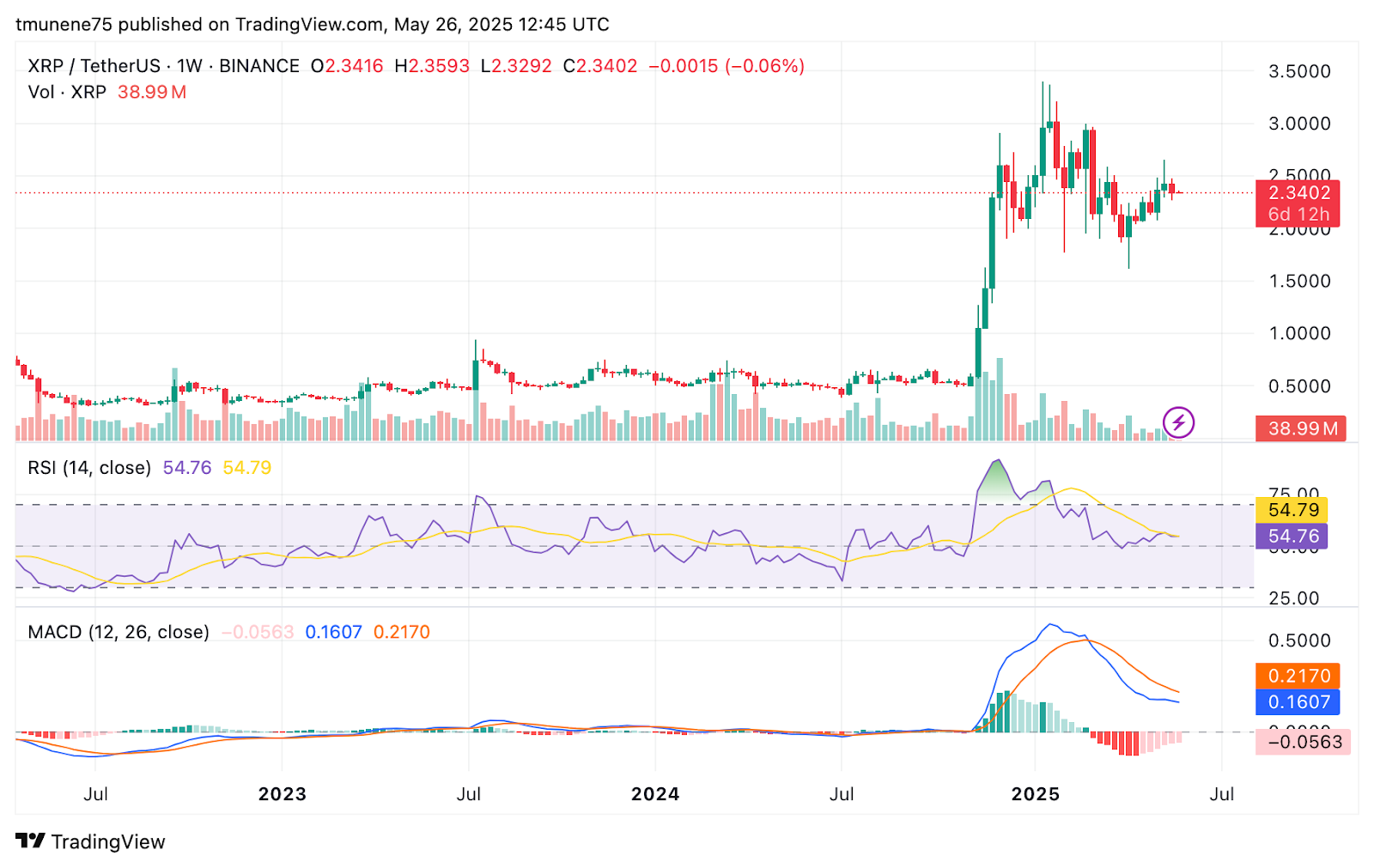Viewport: 1374px width, 868px height.
Task: Click the published-by header text at top
Action: (x=313, y=25)
